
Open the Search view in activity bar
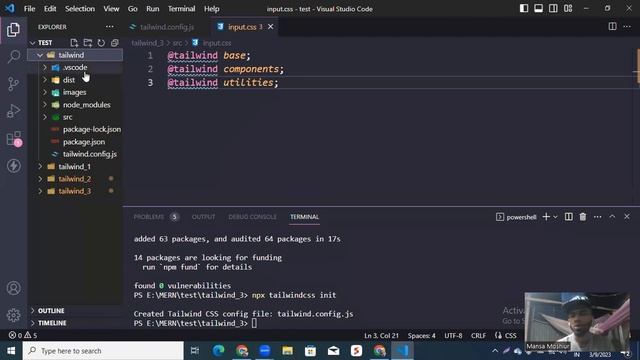pyautogui.click(x=13, y=56)
